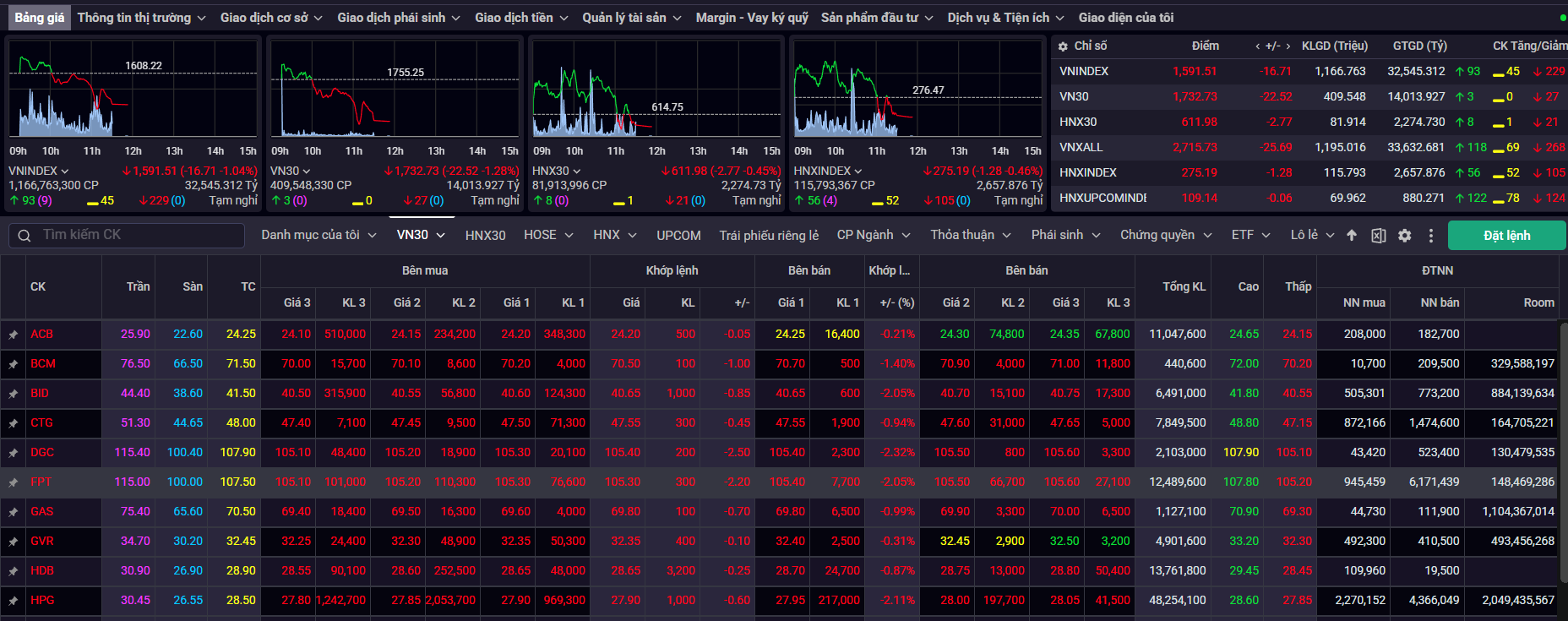Screen dimensions: 1568x621
Task: Open Phái sinh tab dropdown
Action: (1065, 235)
